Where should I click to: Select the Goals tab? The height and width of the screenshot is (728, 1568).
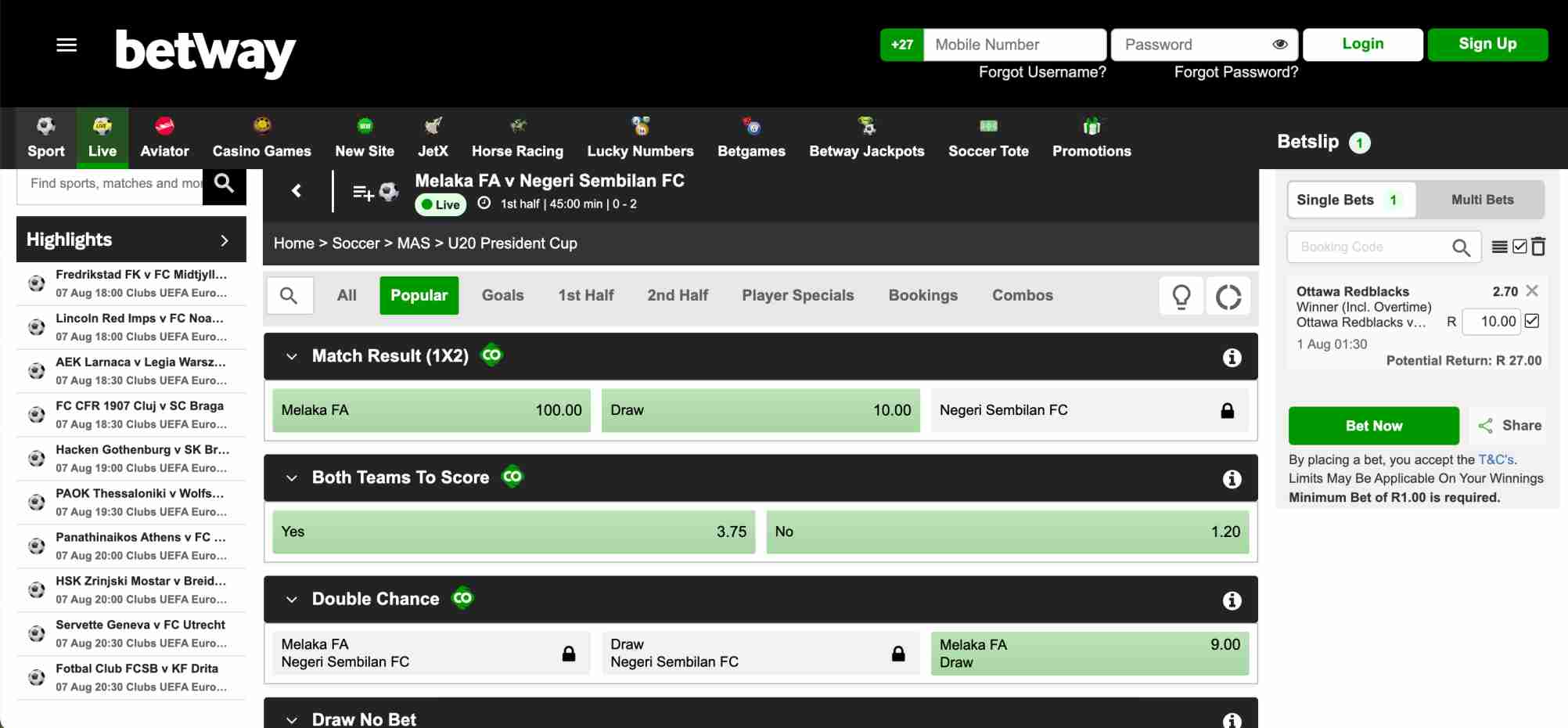coord(502,296)
